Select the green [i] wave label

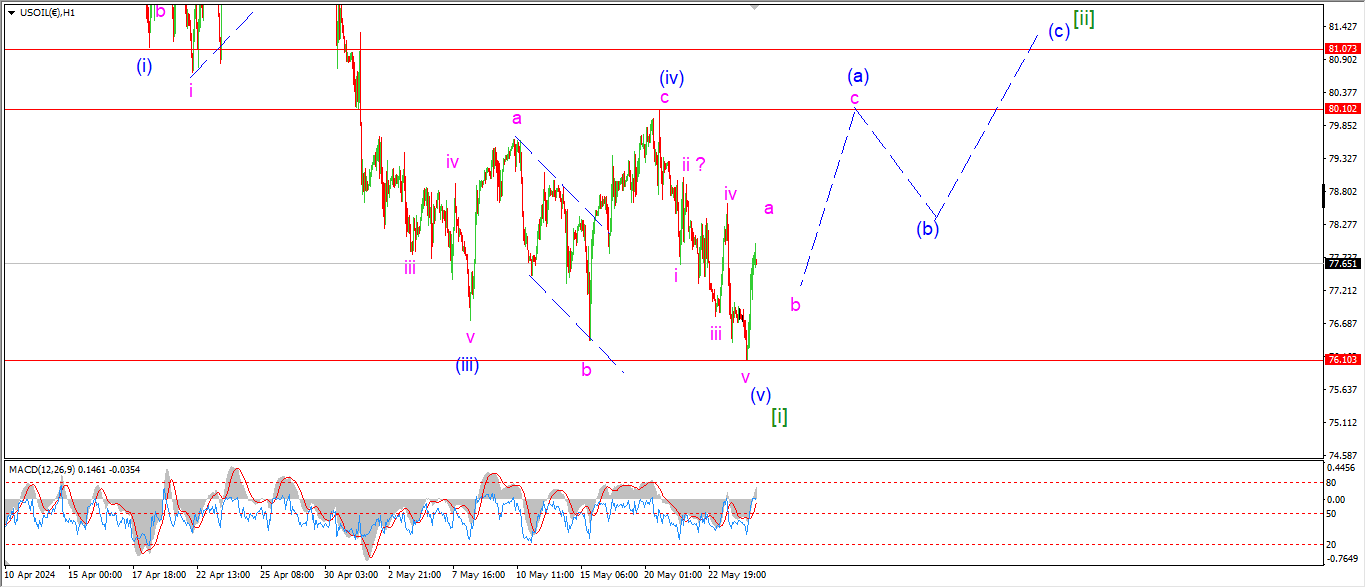[x=779, y=417]
